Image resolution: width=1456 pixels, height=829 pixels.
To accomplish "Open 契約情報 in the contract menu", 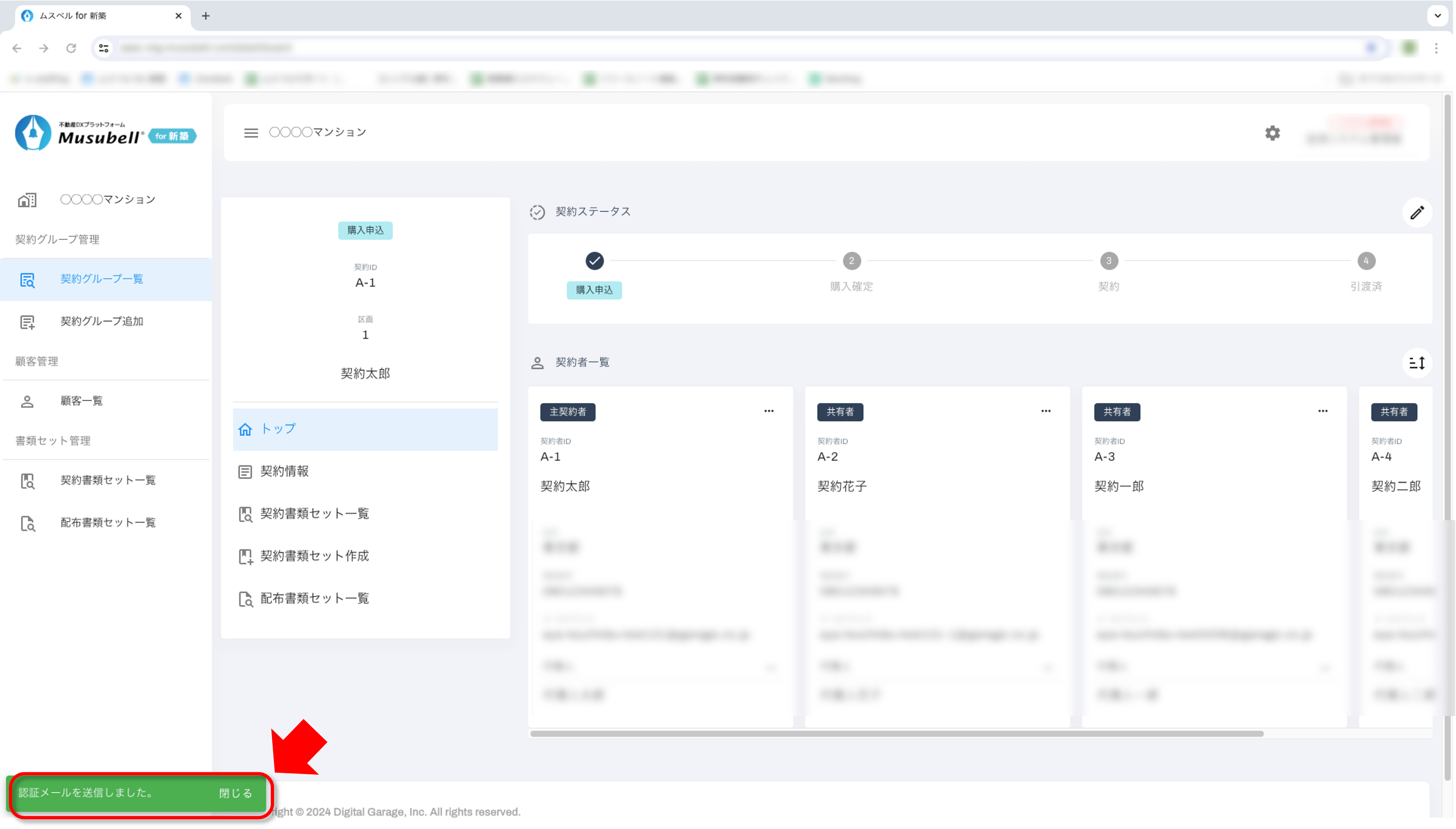I will [284, 471].
